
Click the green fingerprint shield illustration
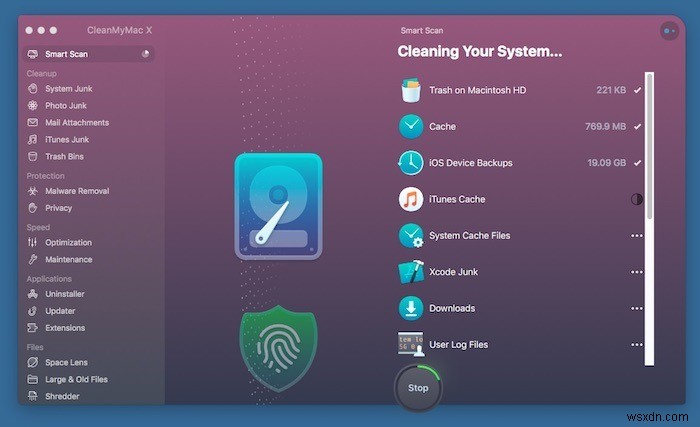pyautogui.click(x=279, y=349)
